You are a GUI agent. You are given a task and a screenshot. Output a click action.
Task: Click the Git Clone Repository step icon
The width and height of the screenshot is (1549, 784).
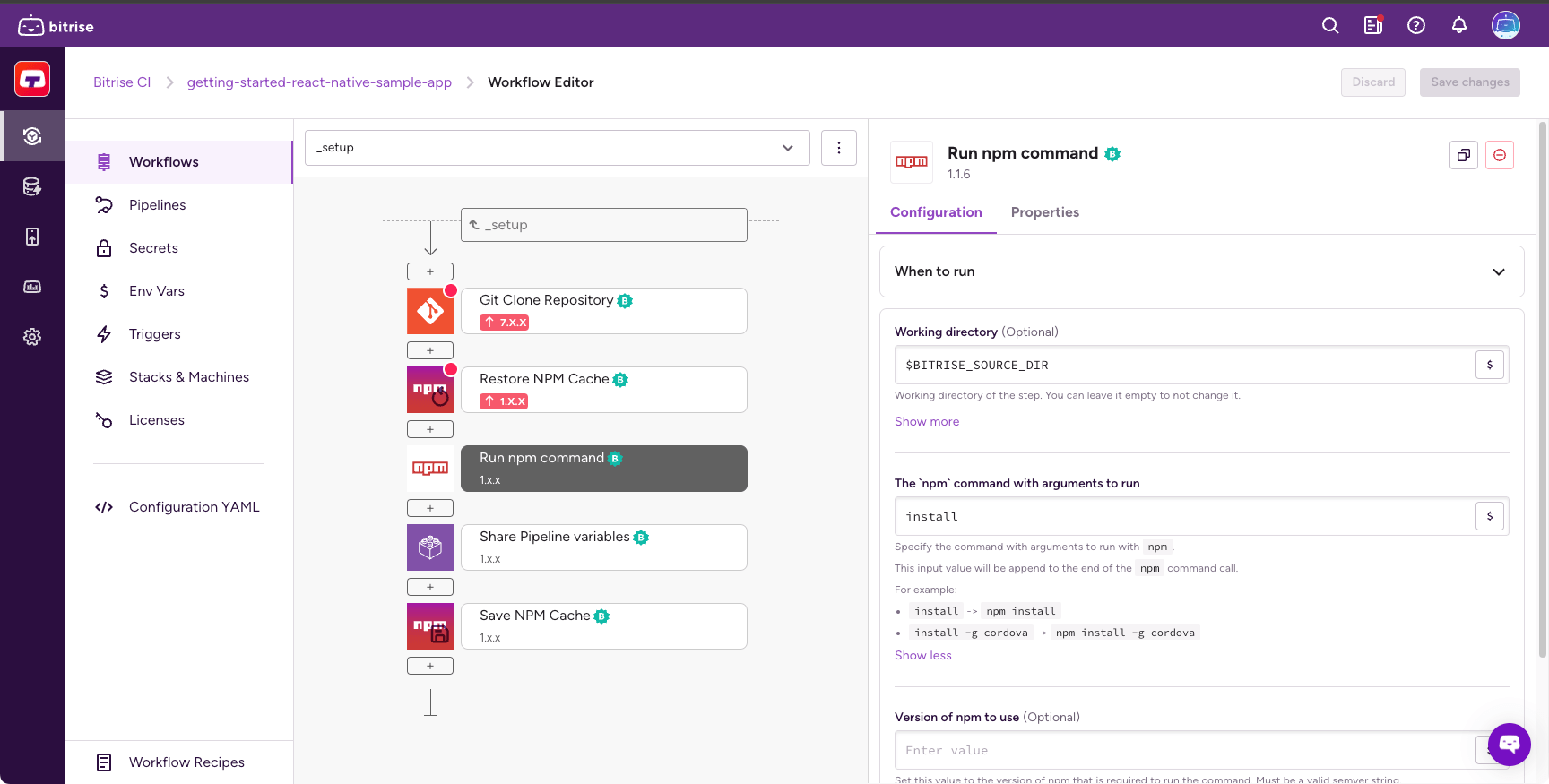pos(430,311)
